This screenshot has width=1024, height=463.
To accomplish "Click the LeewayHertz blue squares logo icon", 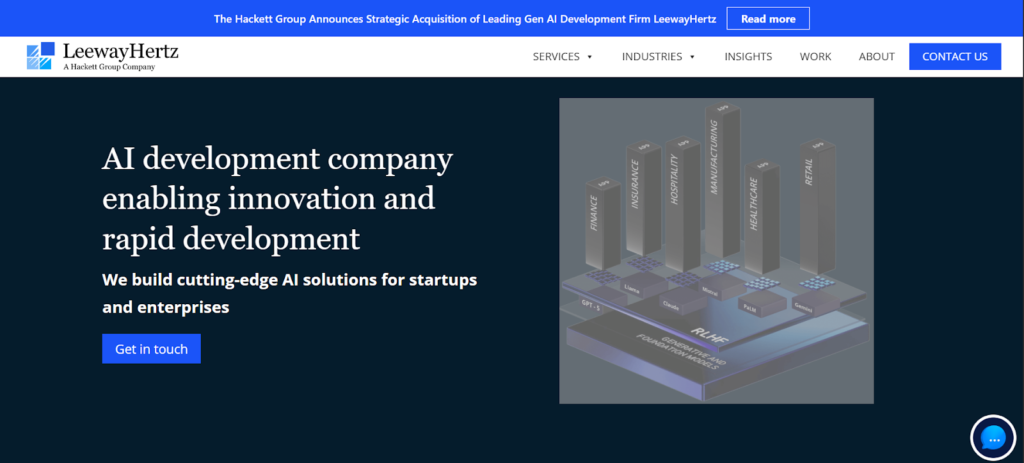I will (x=40, y=56).
